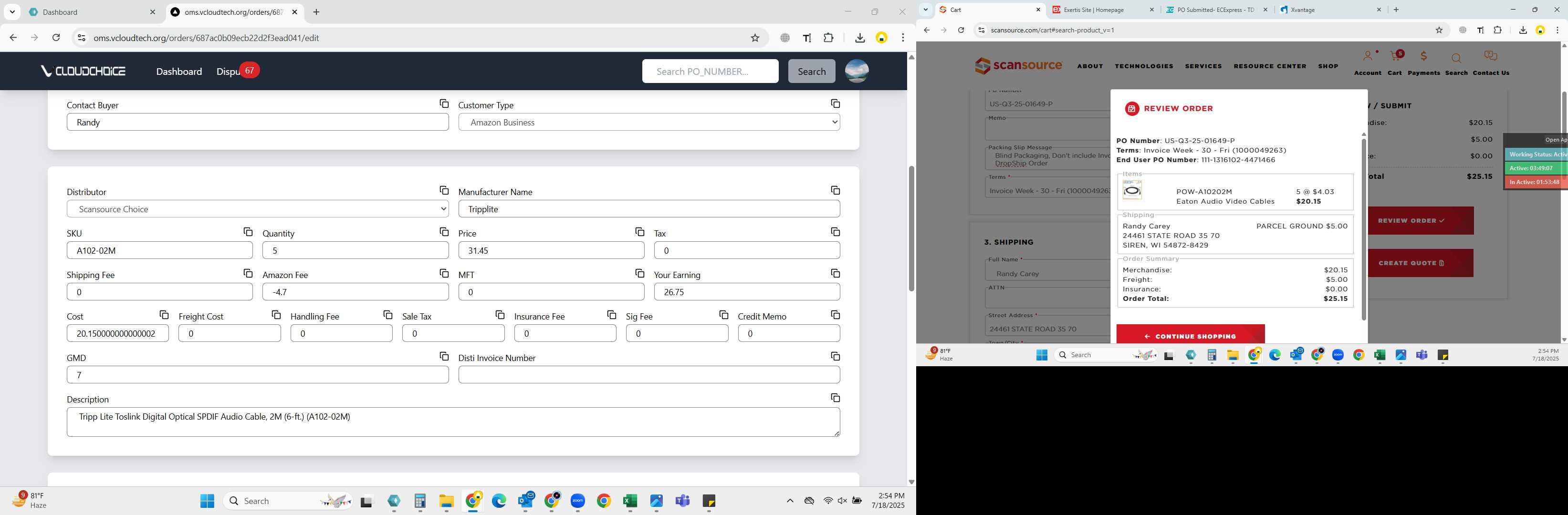Copy the Tax field value

(835, 232)
